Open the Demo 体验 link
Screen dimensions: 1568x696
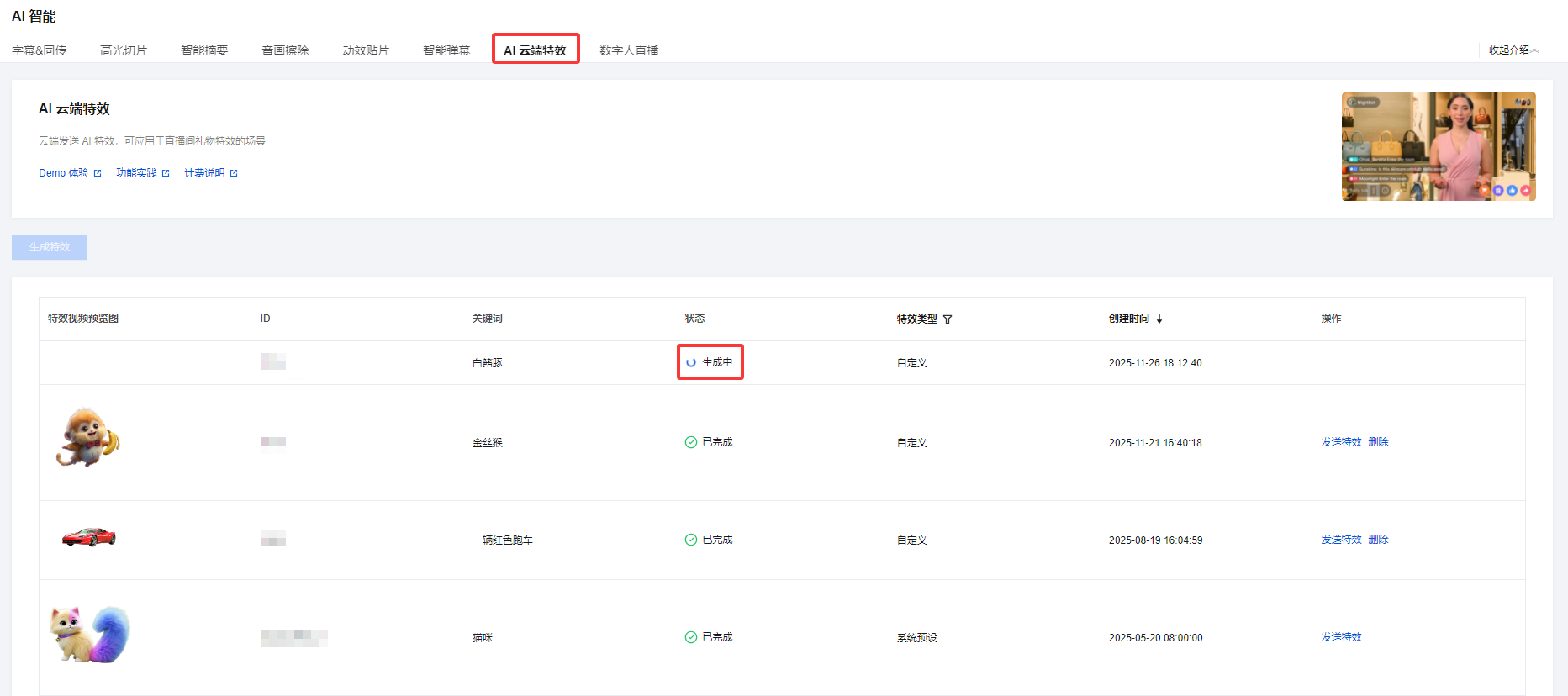click(x=70, y=173)
